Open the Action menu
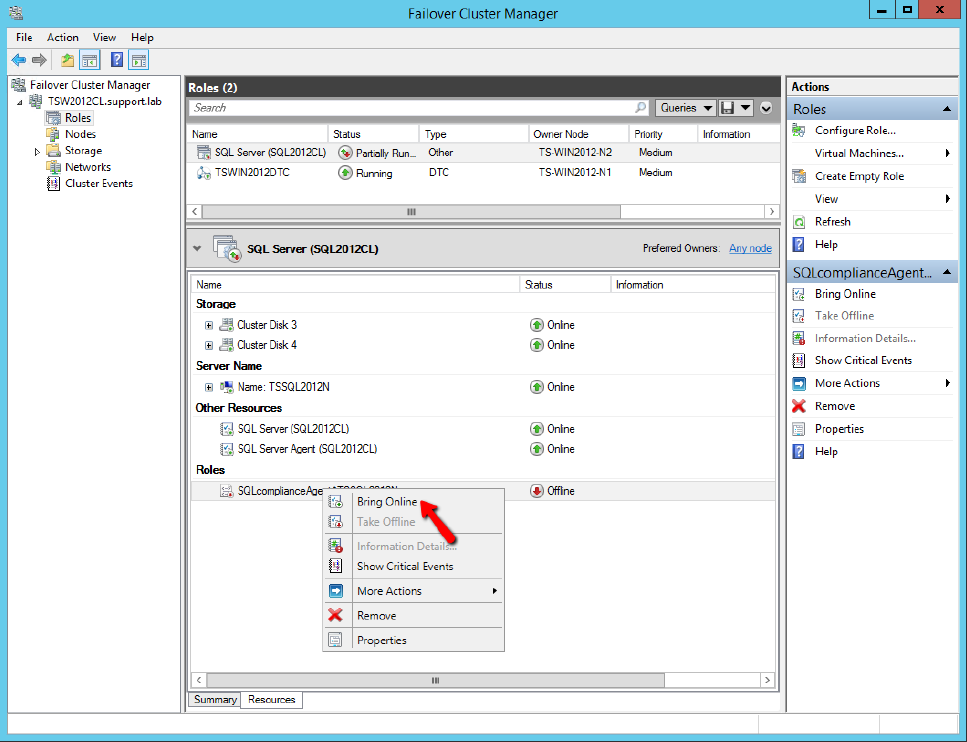Image resolution: width=967 pixels, height=742 pixels. 63,38
